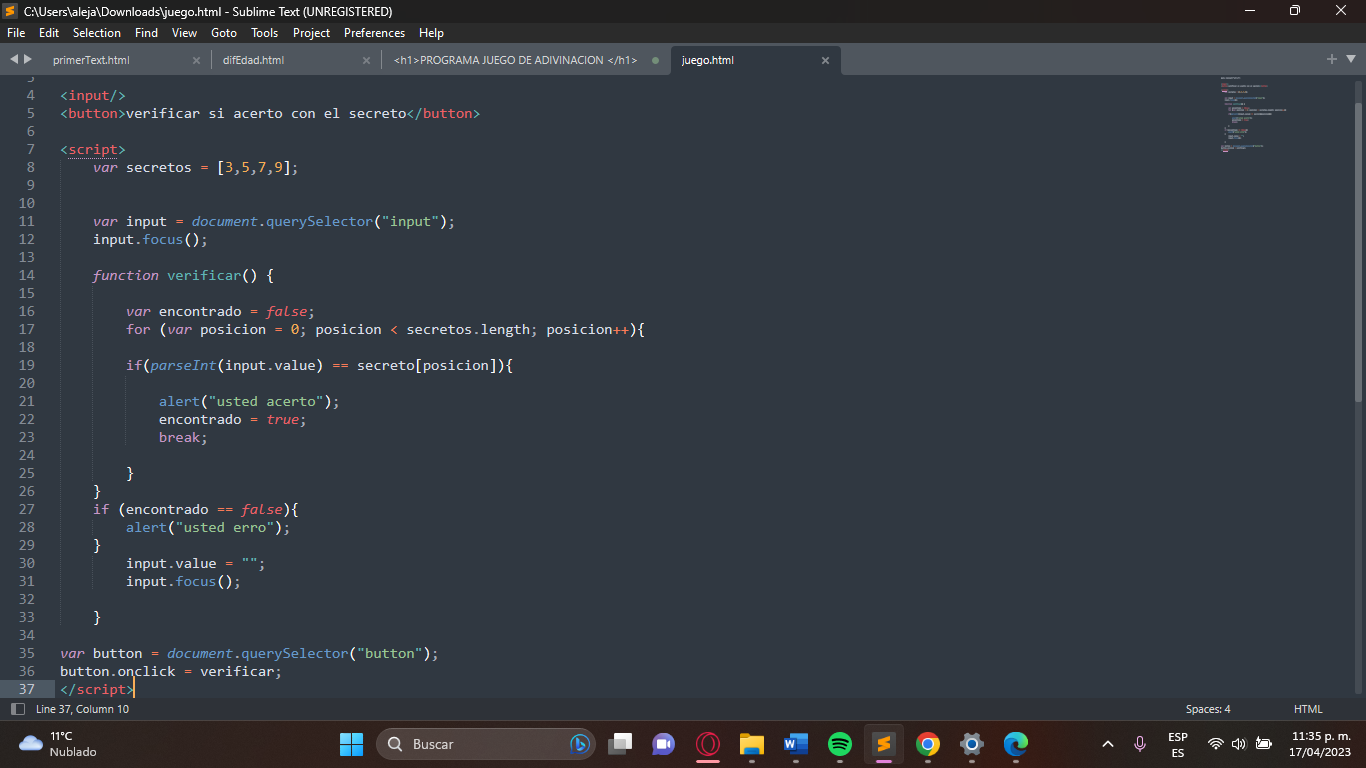Viewport: 1366px width, 768px height.
Task: Click the 'button.onclick = verificar;' line
Action: (171, 671)
